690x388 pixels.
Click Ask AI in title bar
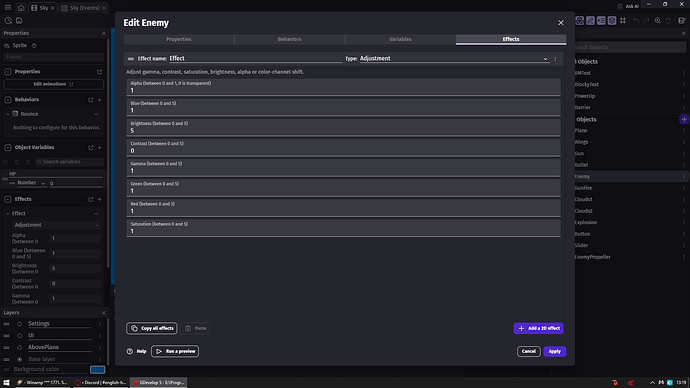tap(628, 6)
